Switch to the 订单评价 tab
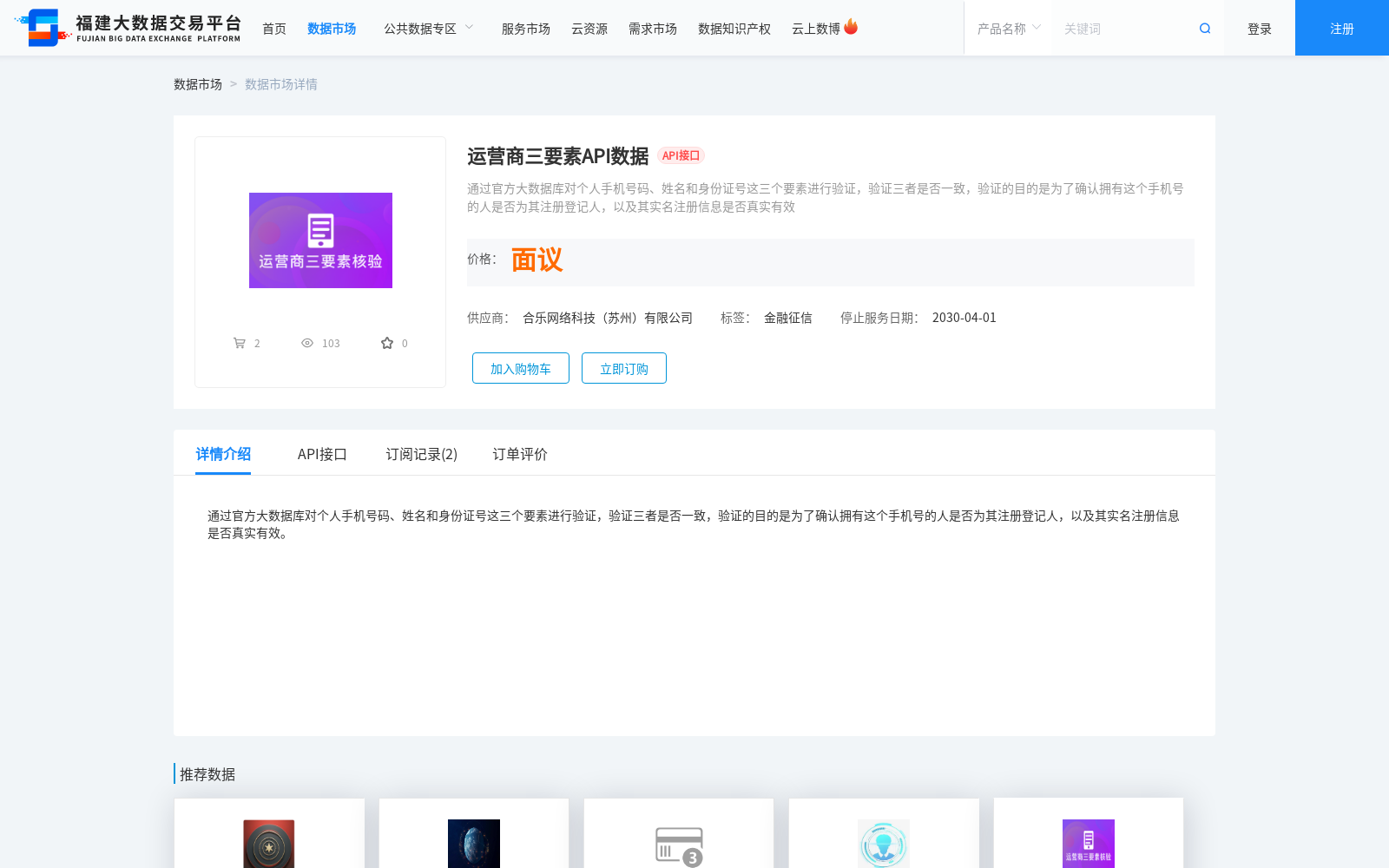 (520, 454)
